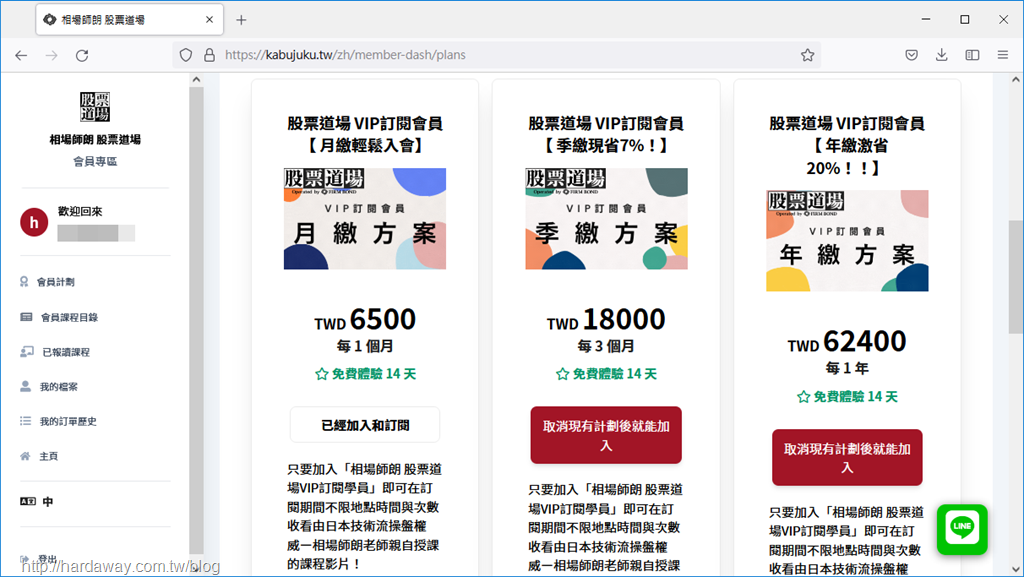The height and width of the screenshot is (577, 1024).
Task: Click the 季繳現省7% plan title
Action: [606, 134]
